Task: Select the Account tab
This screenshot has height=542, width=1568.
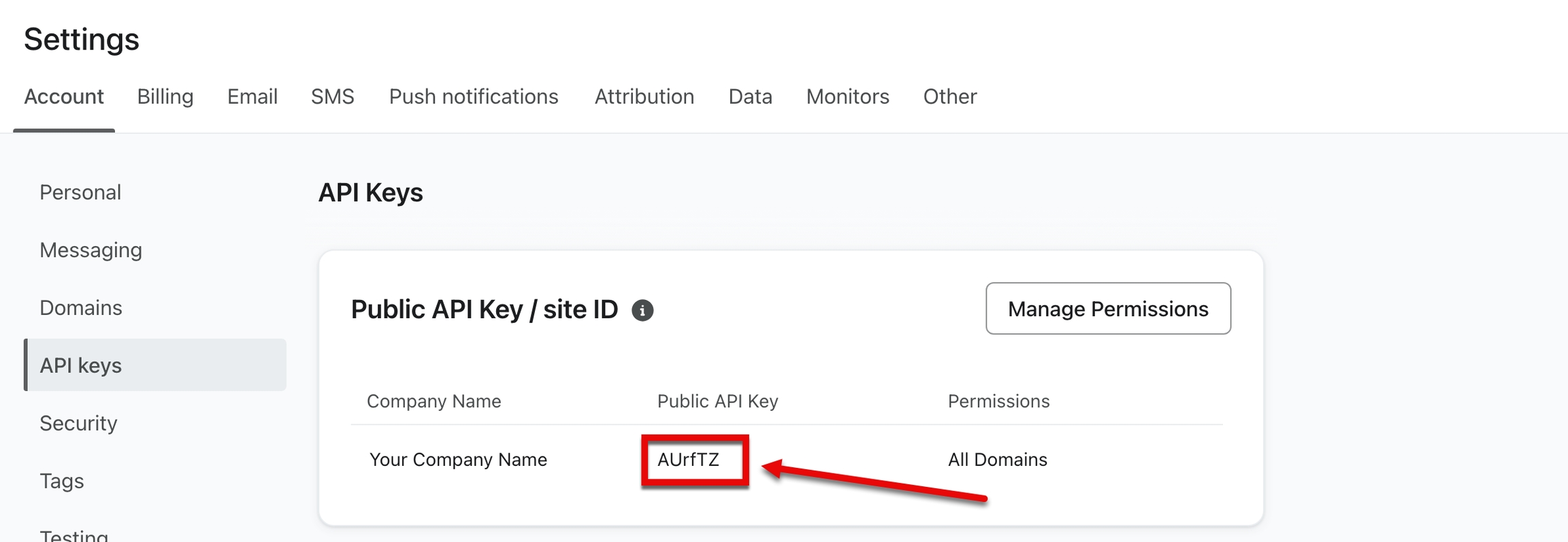Action: coord(64,97)
